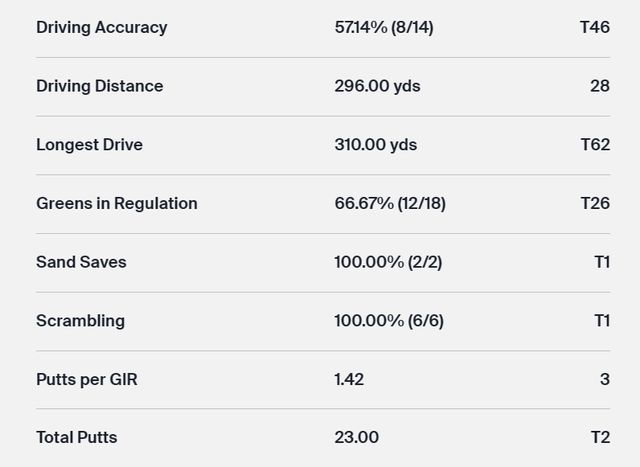
Task: Click the T46 rank for Driving Accuracy
Action: pyautogui.click(x=595, y=27)
